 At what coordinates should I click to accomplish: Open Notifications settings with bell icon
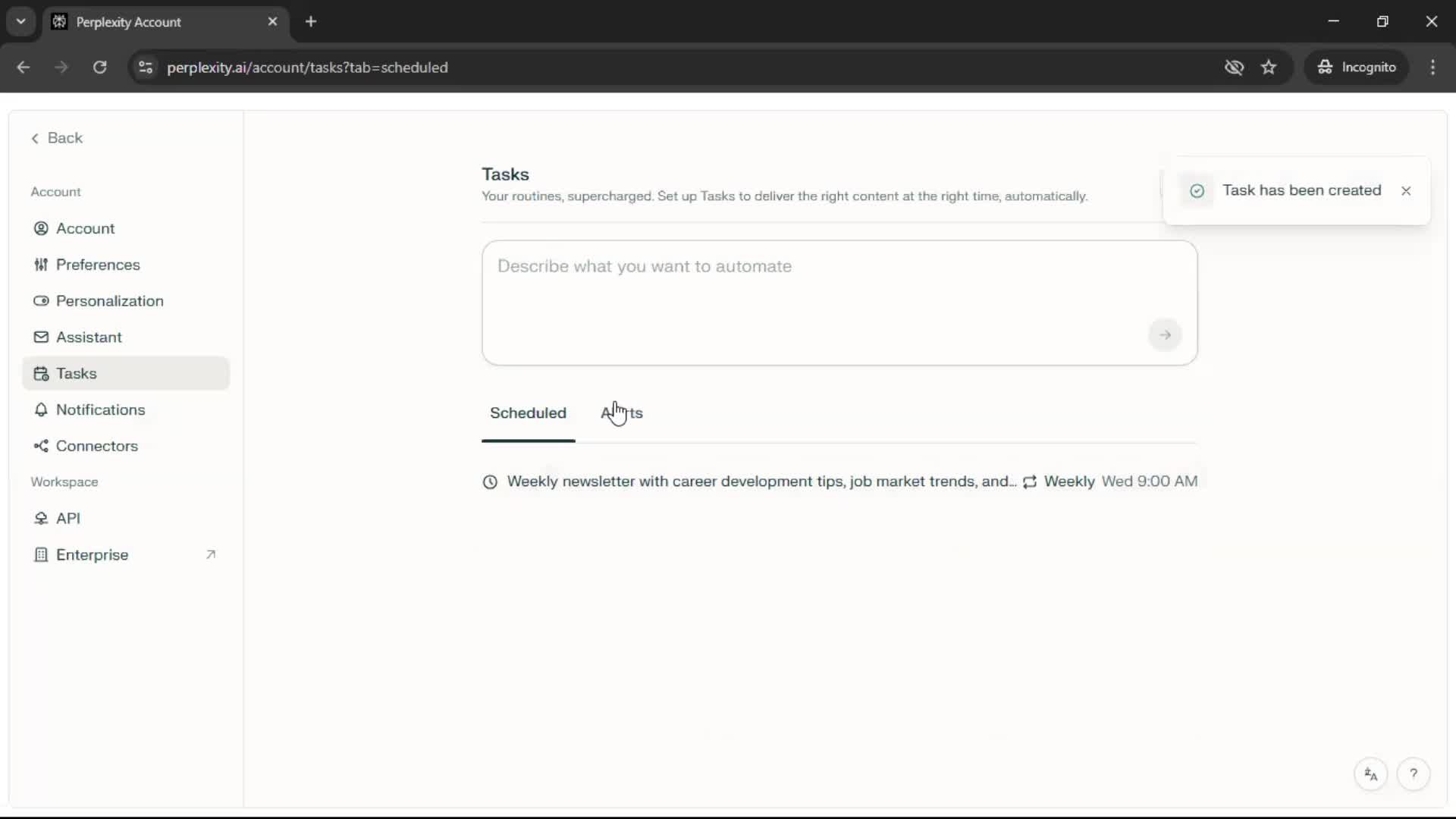[99, 409]
